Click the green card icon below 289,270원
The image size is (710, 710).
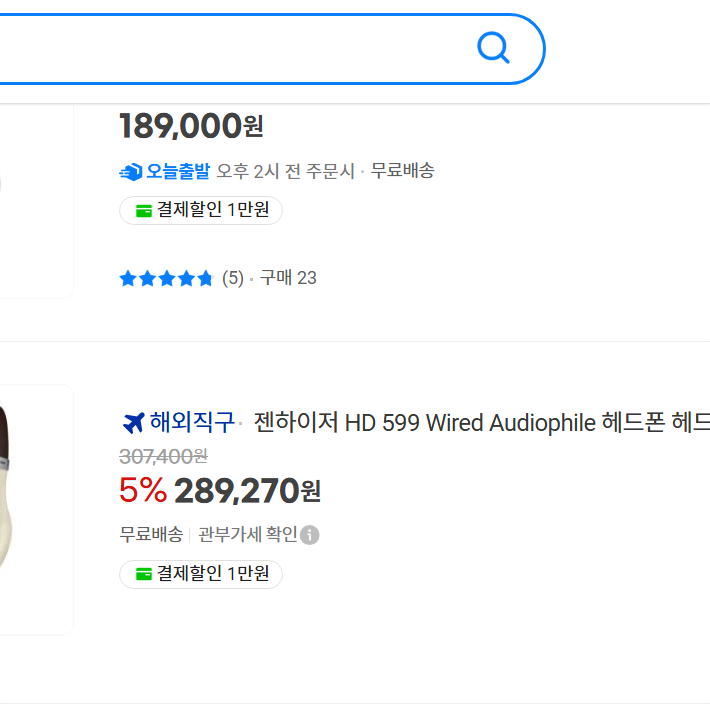[x=143, y=575]
